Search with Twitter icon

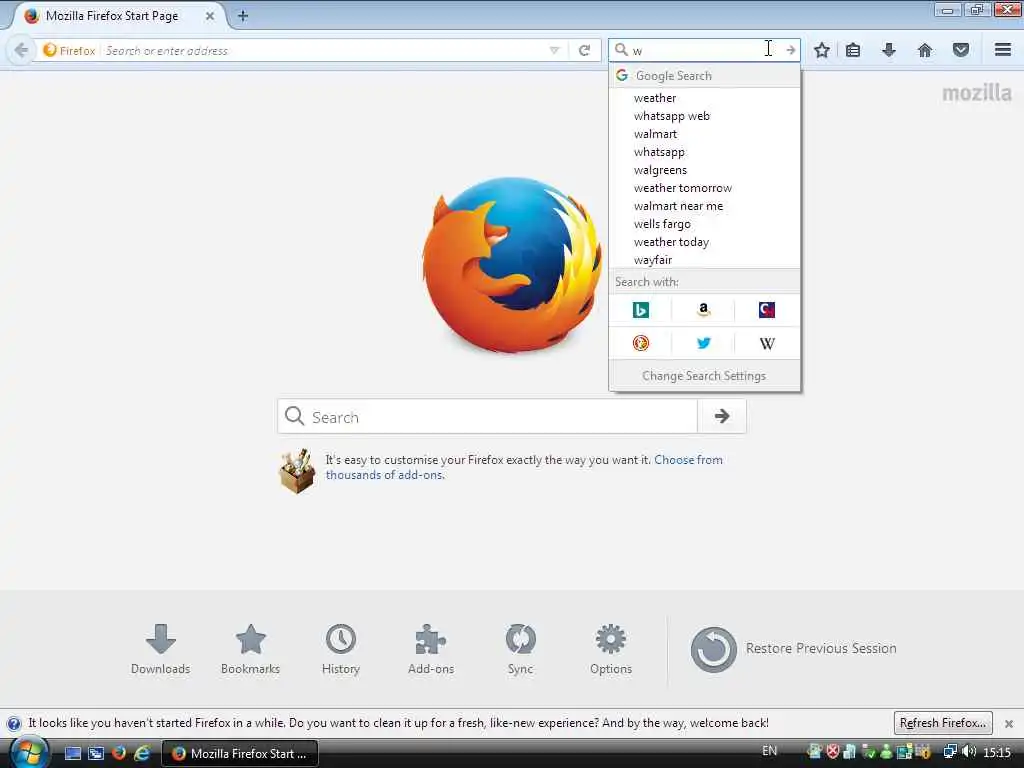[703, 343]
